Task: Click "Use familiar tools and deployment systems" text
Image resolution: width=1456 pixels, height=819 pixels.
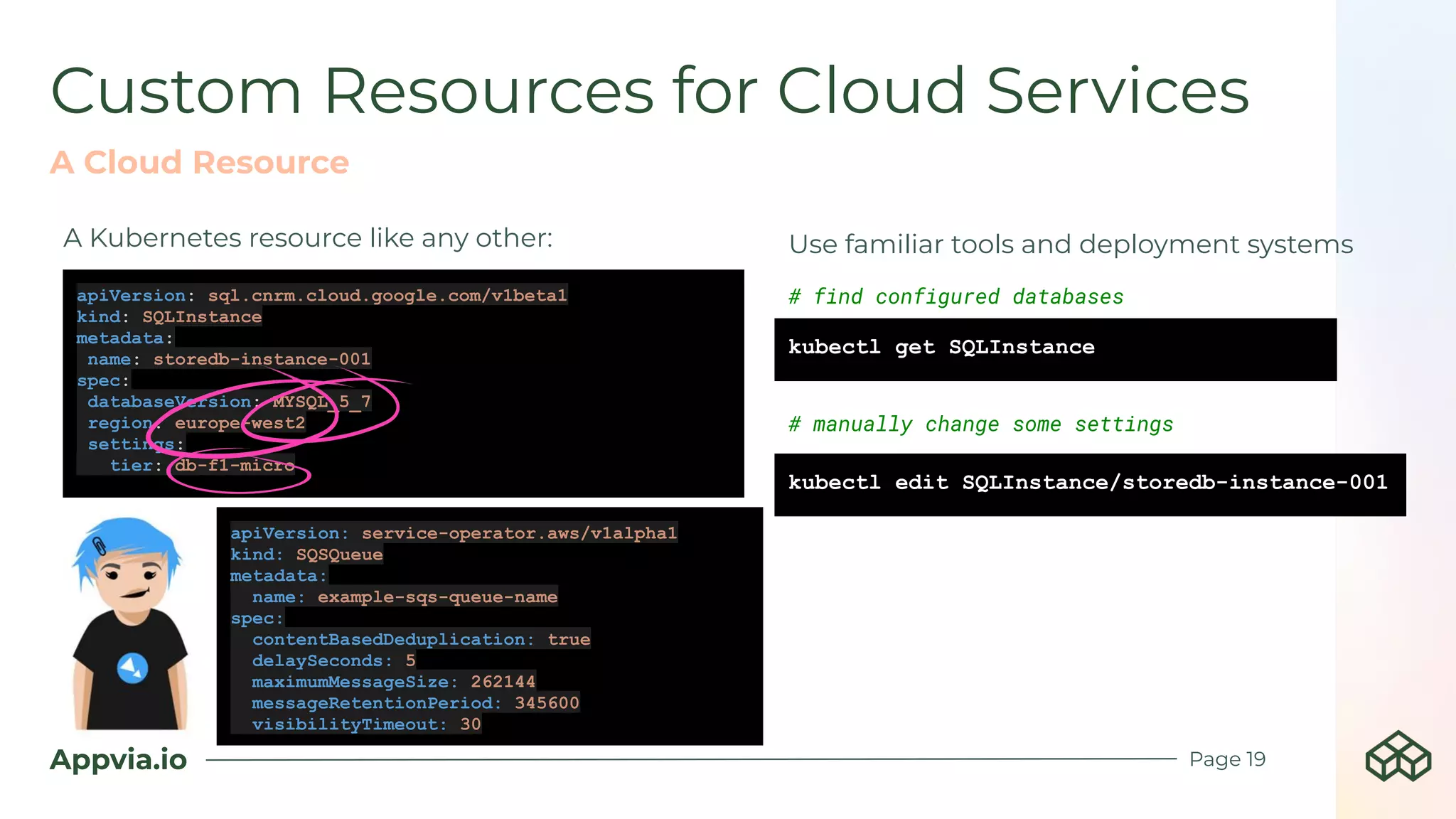Action: click(x=1071, y=245)
